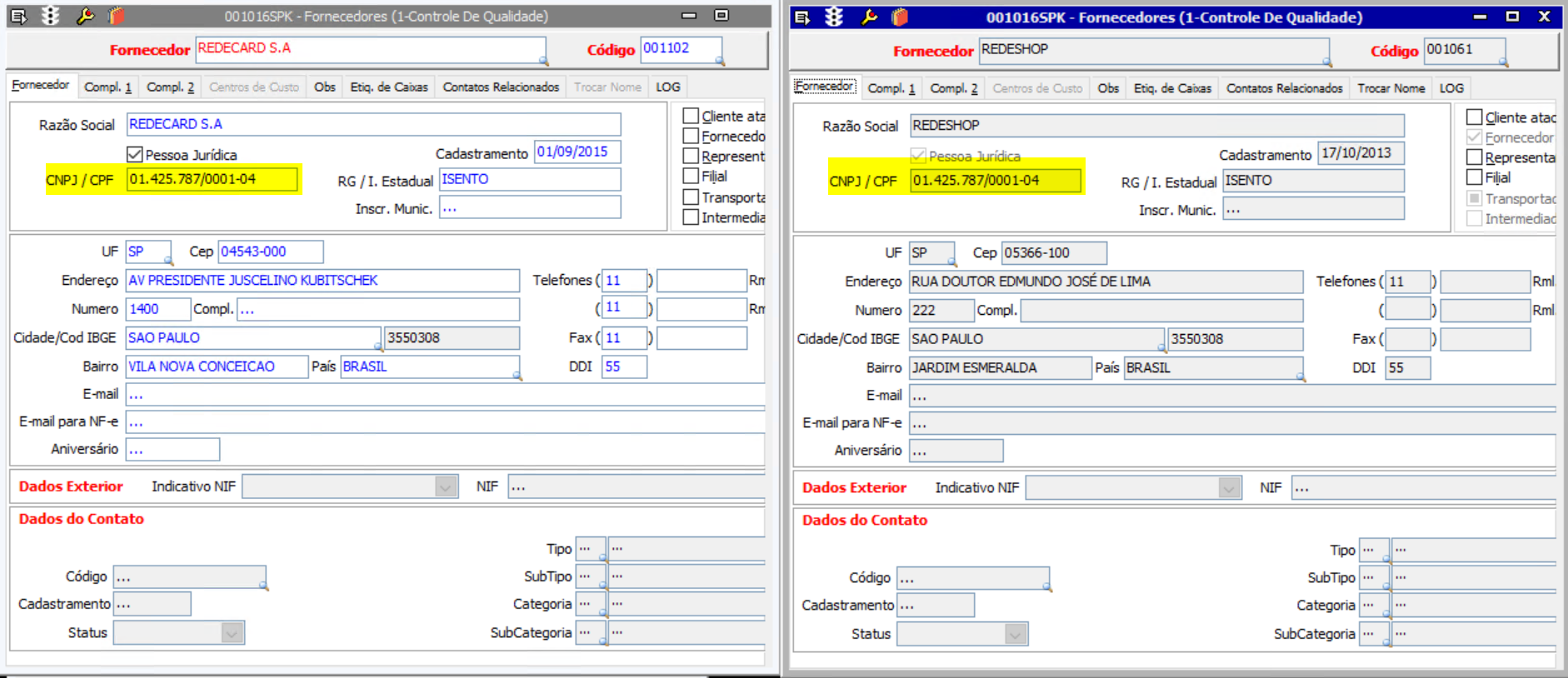1568x678 pixels.
Task: Click the red book icon in the REDECARD window
Action: point(117,16)
